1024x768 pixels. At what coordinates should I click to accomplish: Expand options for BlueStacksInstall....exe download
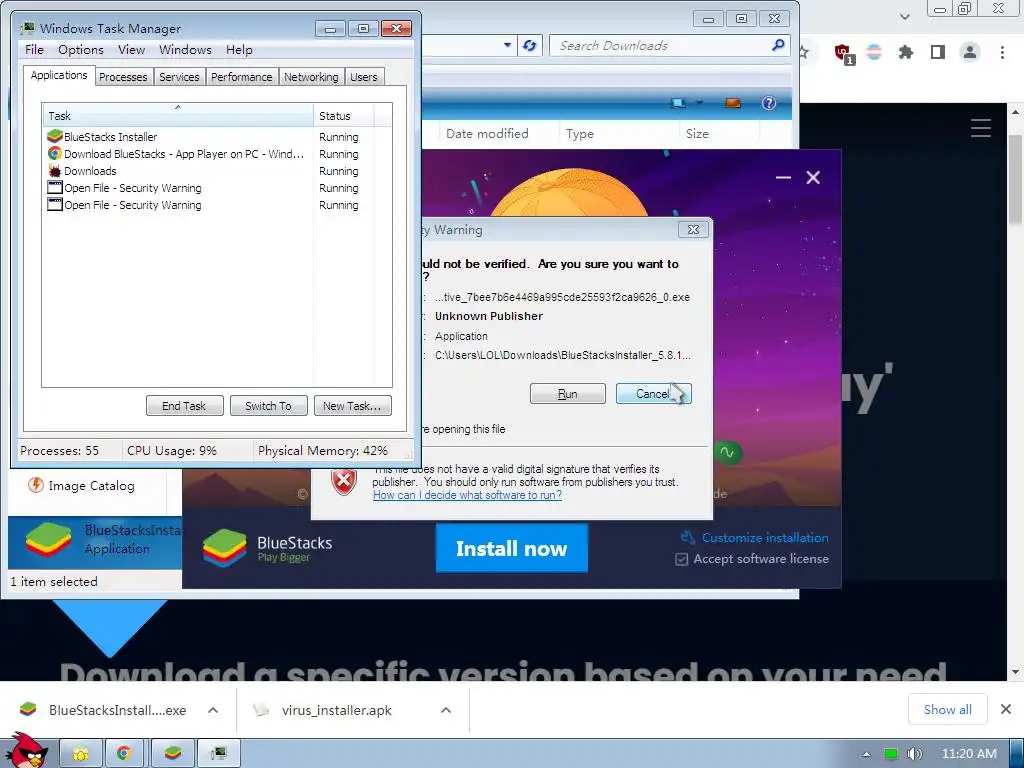(x=213, y=710)
